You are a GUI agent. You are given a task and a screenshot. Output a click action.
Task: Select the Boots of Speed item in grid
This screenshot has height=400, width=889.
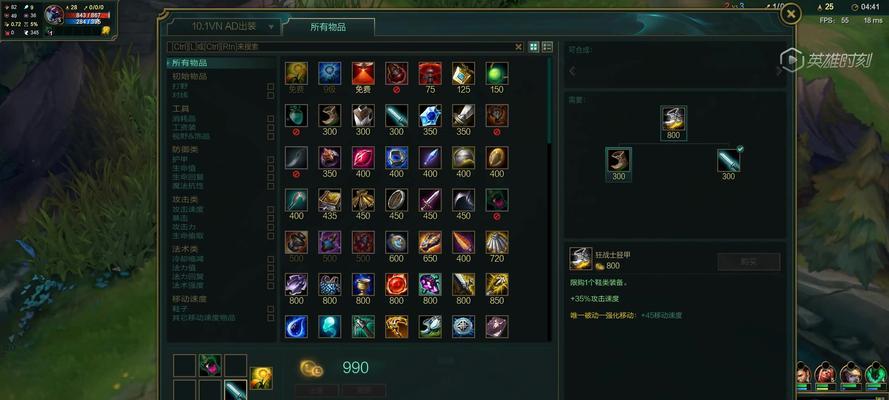[329, 116]
